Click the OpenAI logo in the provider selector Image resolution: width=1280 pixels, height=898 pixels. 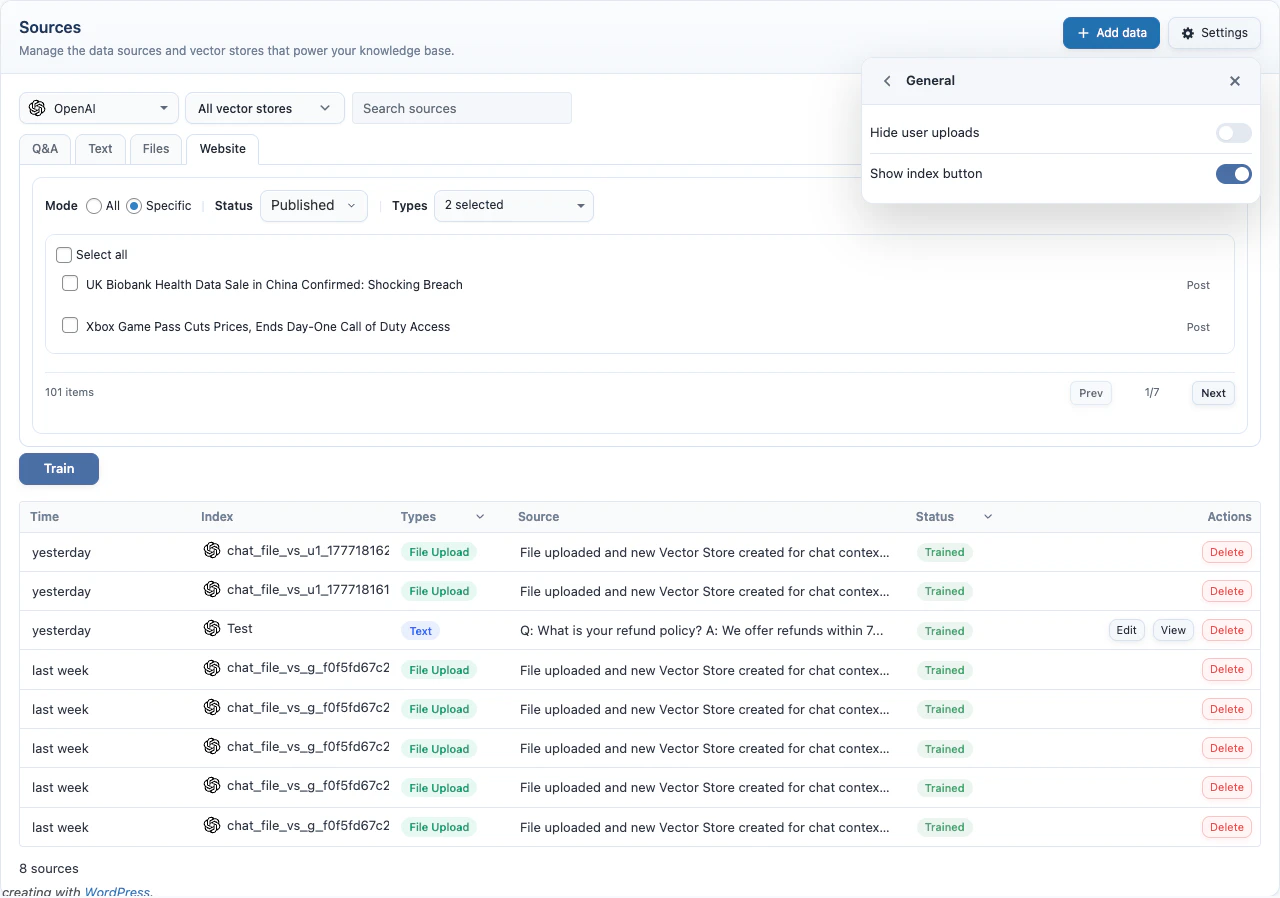[37, 107]
